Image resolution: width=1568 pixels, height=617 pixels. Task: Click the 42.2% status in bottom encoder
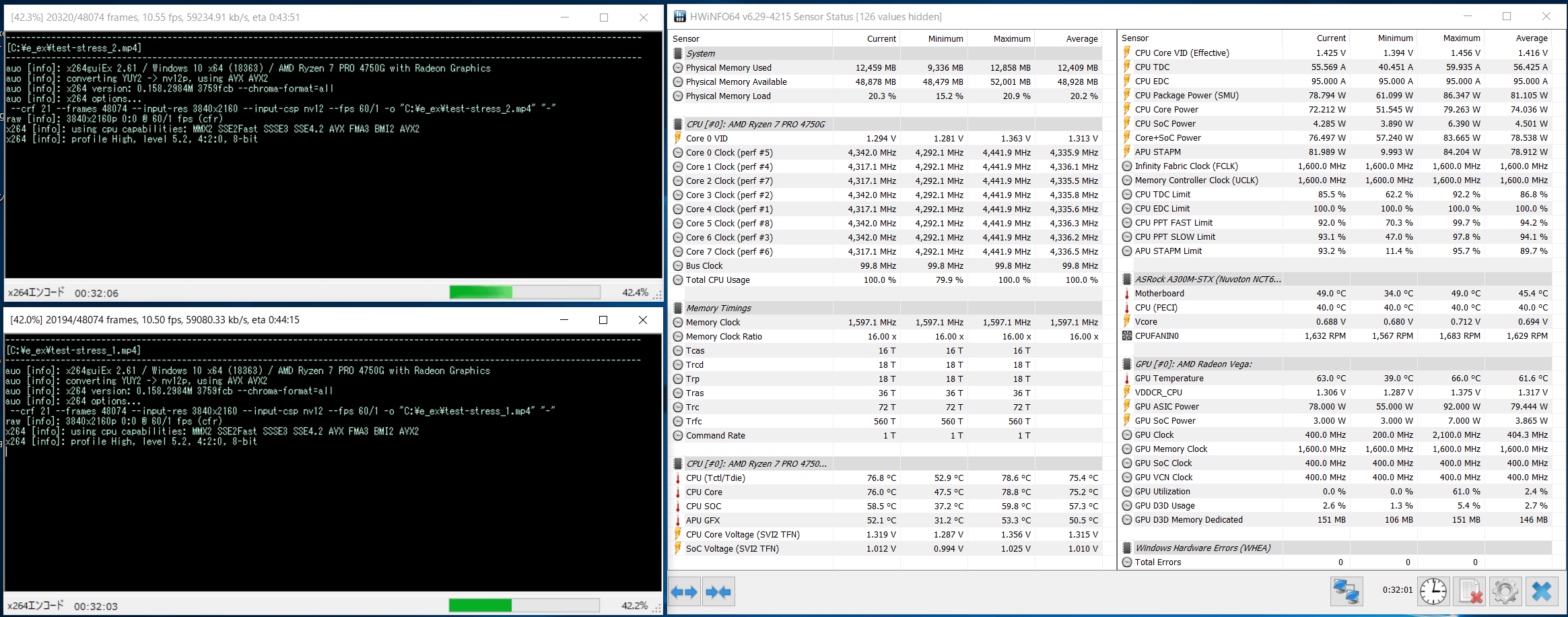coord(634,606)
